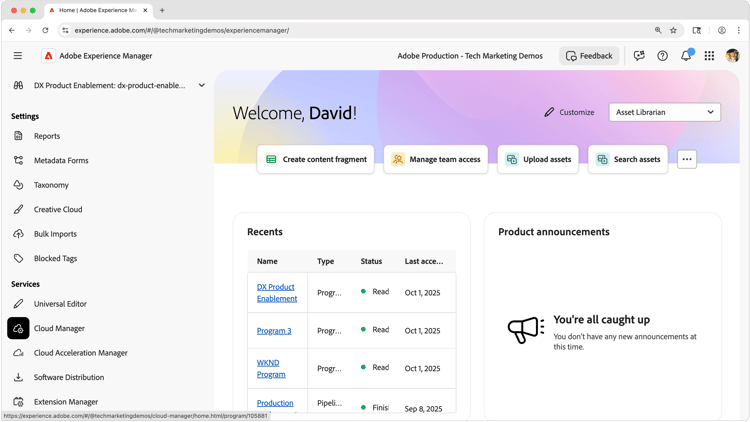Open the WKND Program link
750x422 pixels.
click(x=271, y=368)
